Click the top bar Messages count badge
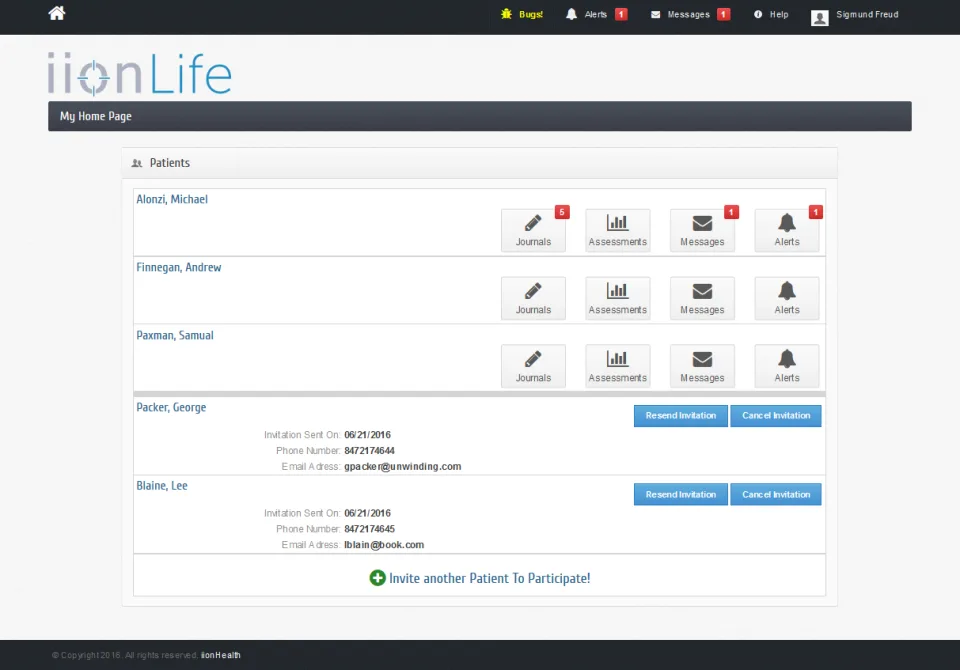960x670 pixels. (723, 14)
